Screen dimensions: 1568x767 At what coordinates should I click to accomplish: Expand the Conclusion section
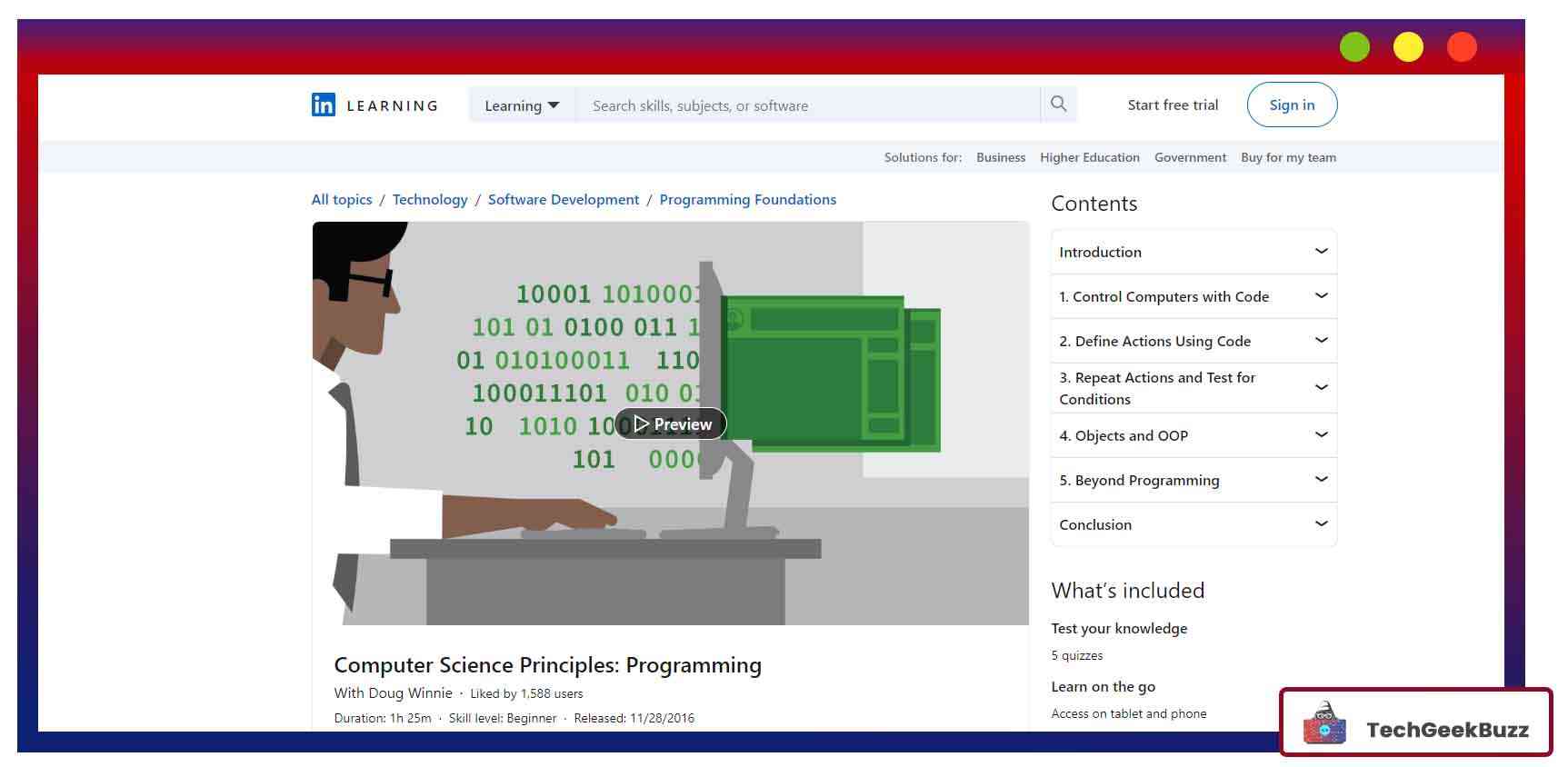coord(1193,524)
